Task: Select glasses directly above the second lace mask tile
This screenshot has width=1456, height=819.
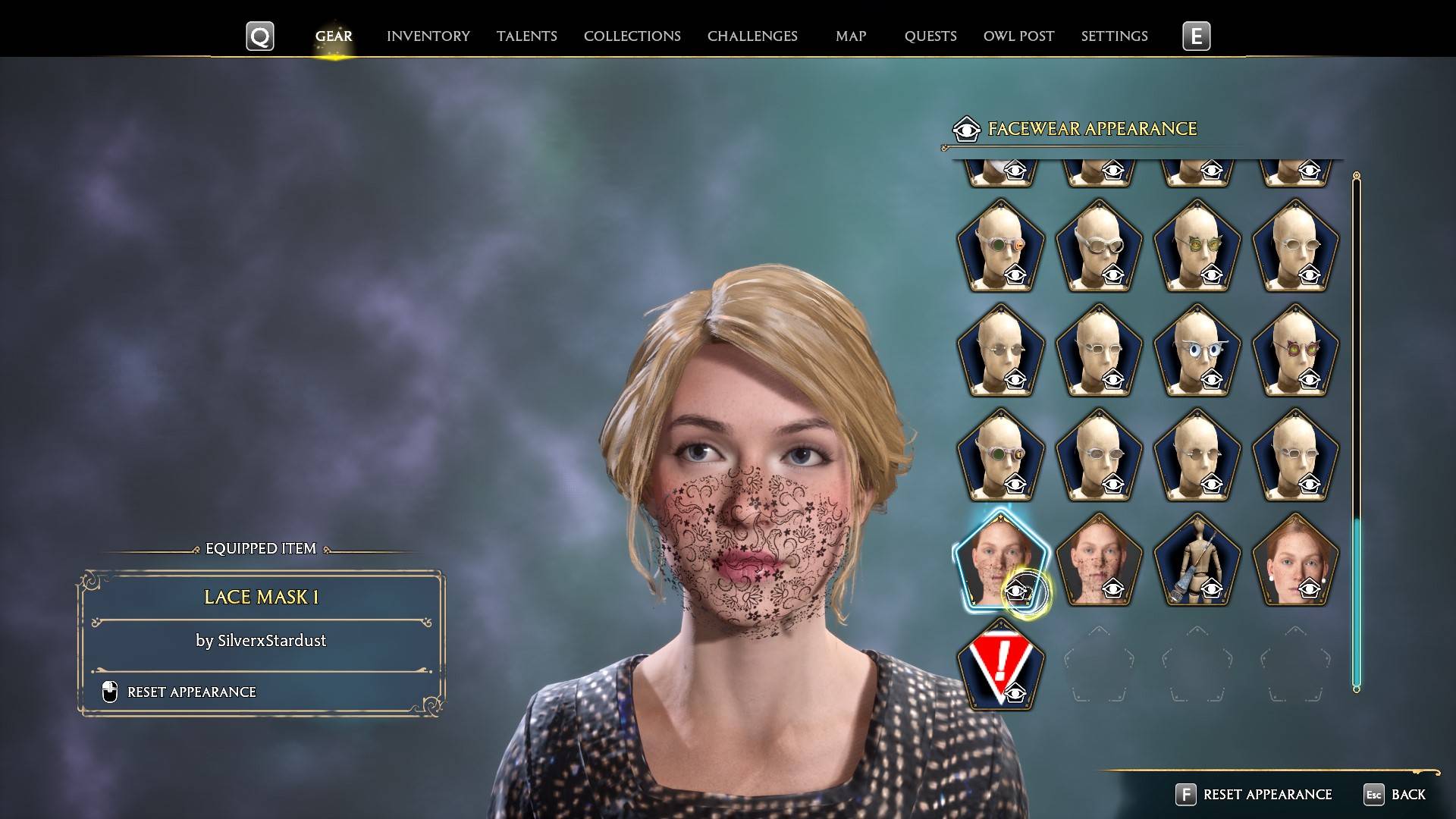Action: tap(1099, 455)
